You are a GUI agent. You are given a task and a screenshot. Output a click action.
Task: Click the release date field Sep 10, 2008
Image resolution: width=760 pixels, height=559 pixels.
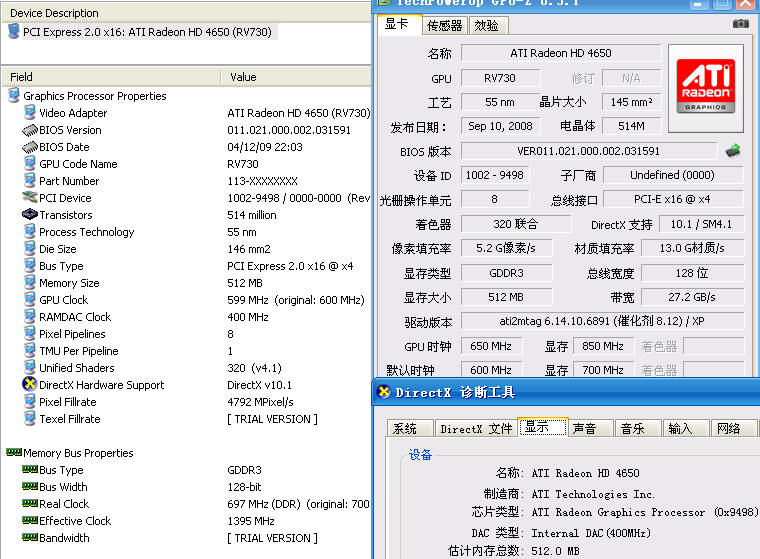coord(500,127)
